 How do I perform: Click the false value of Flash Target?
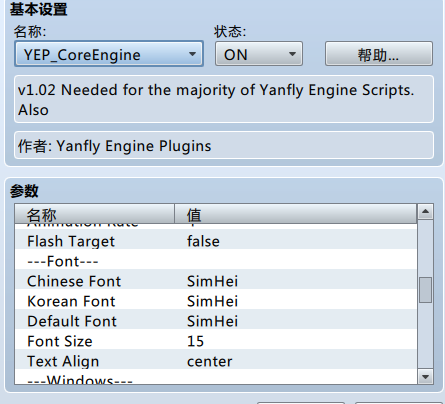(203, 241)
